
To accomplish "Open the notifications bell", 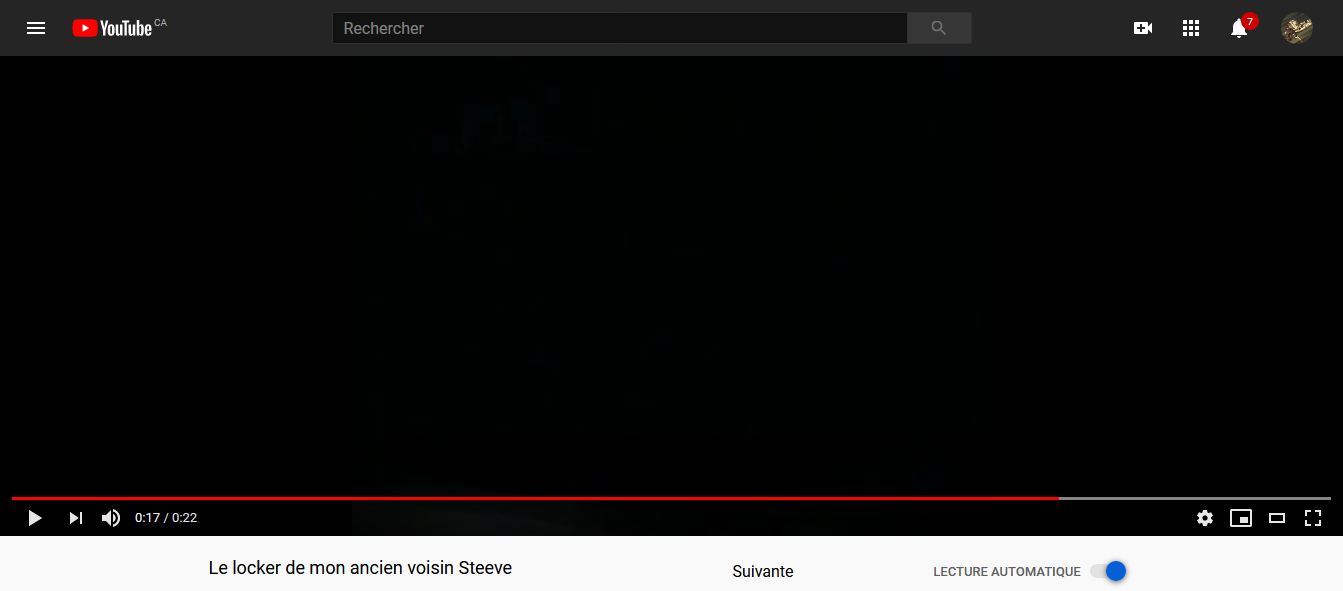I will [1239, 28].
